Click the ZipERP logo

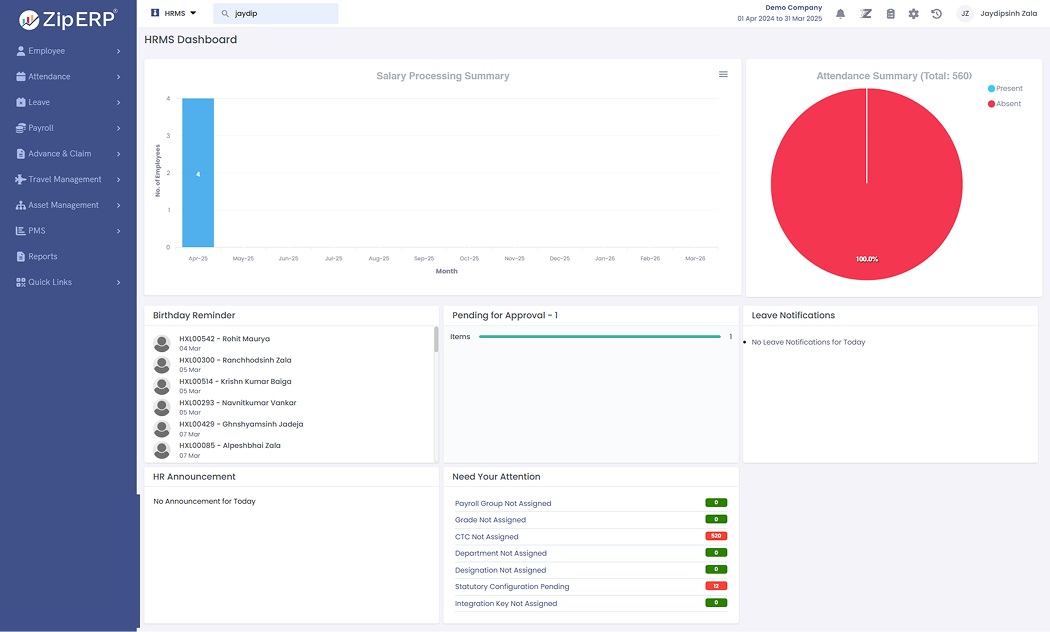pos(68,18)
